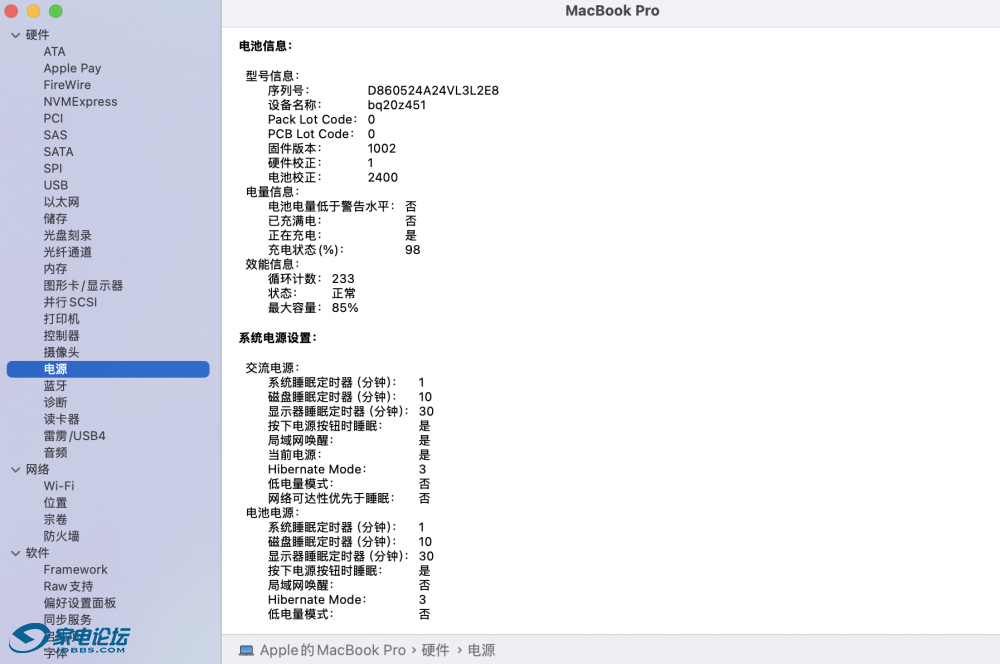The height and width of the screenshot is (664, 1000).
Task: Select 宗卷 in the network list
Action: coord(55,519)
